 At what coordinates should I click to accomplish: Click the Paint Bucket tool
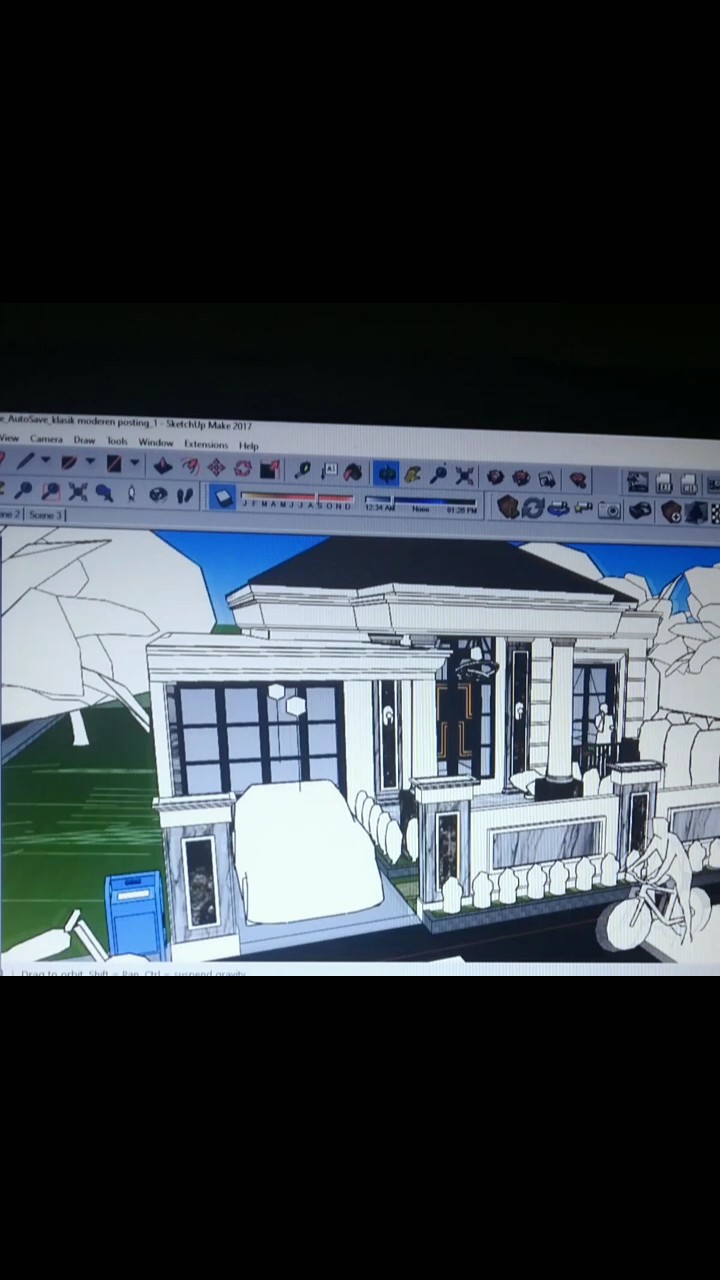pos(353,472)
